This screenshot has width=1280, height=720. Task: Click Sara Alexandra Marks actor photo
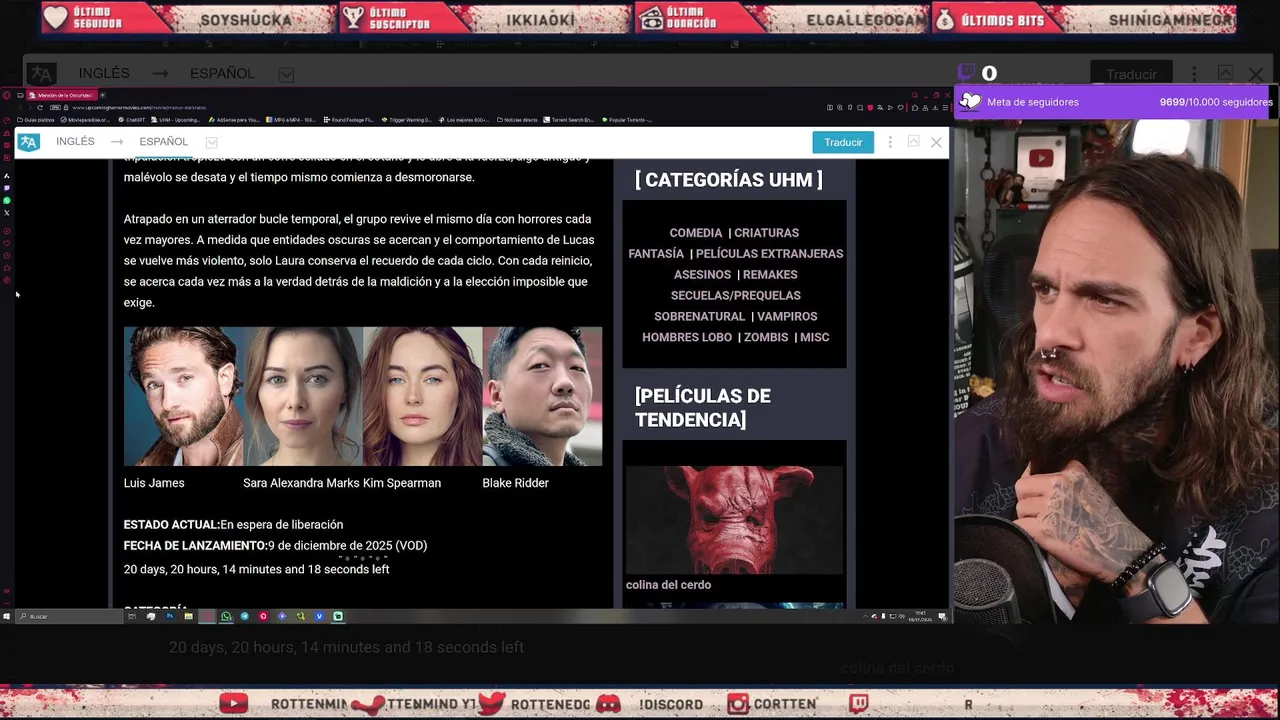pos(303,396)
